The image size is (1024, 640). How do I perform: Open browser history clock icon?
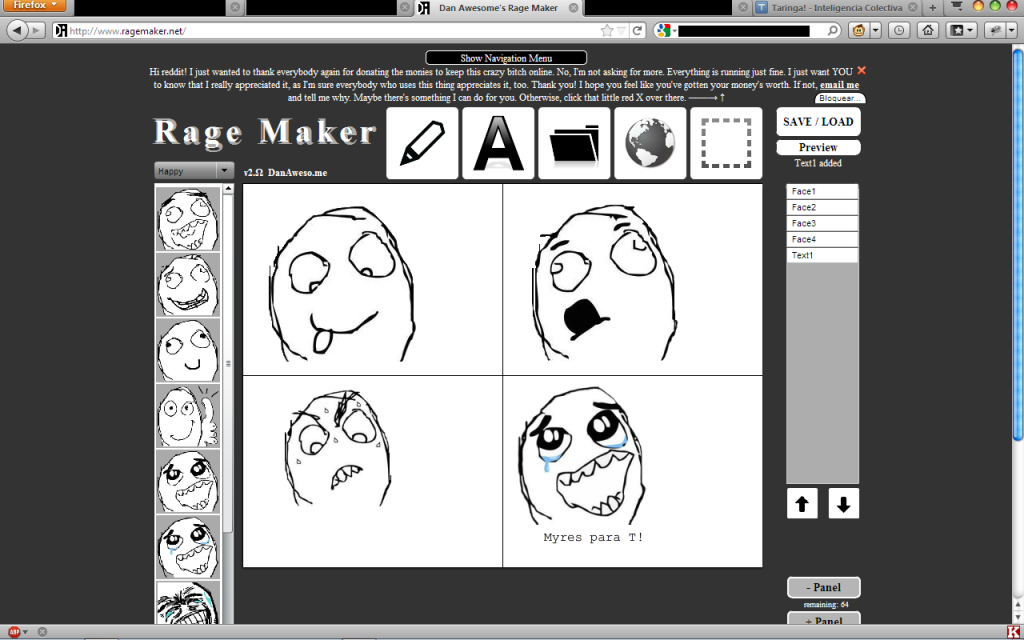(900, 30)
